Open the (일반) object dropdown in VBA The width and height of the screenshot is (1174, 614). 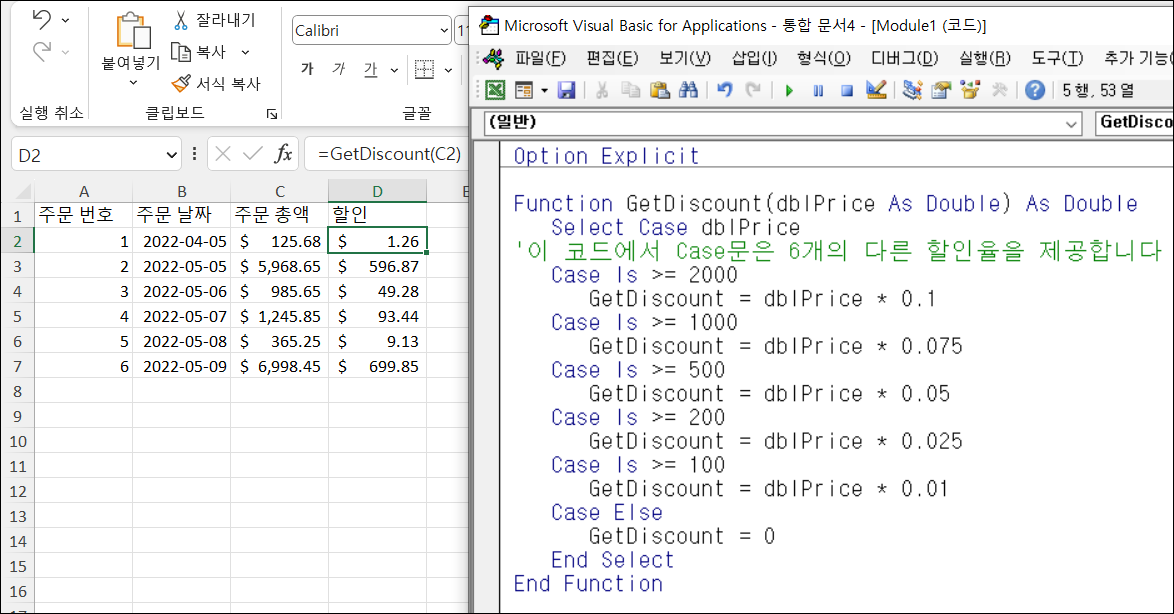pyautogui.click(x=1072, y=124)
